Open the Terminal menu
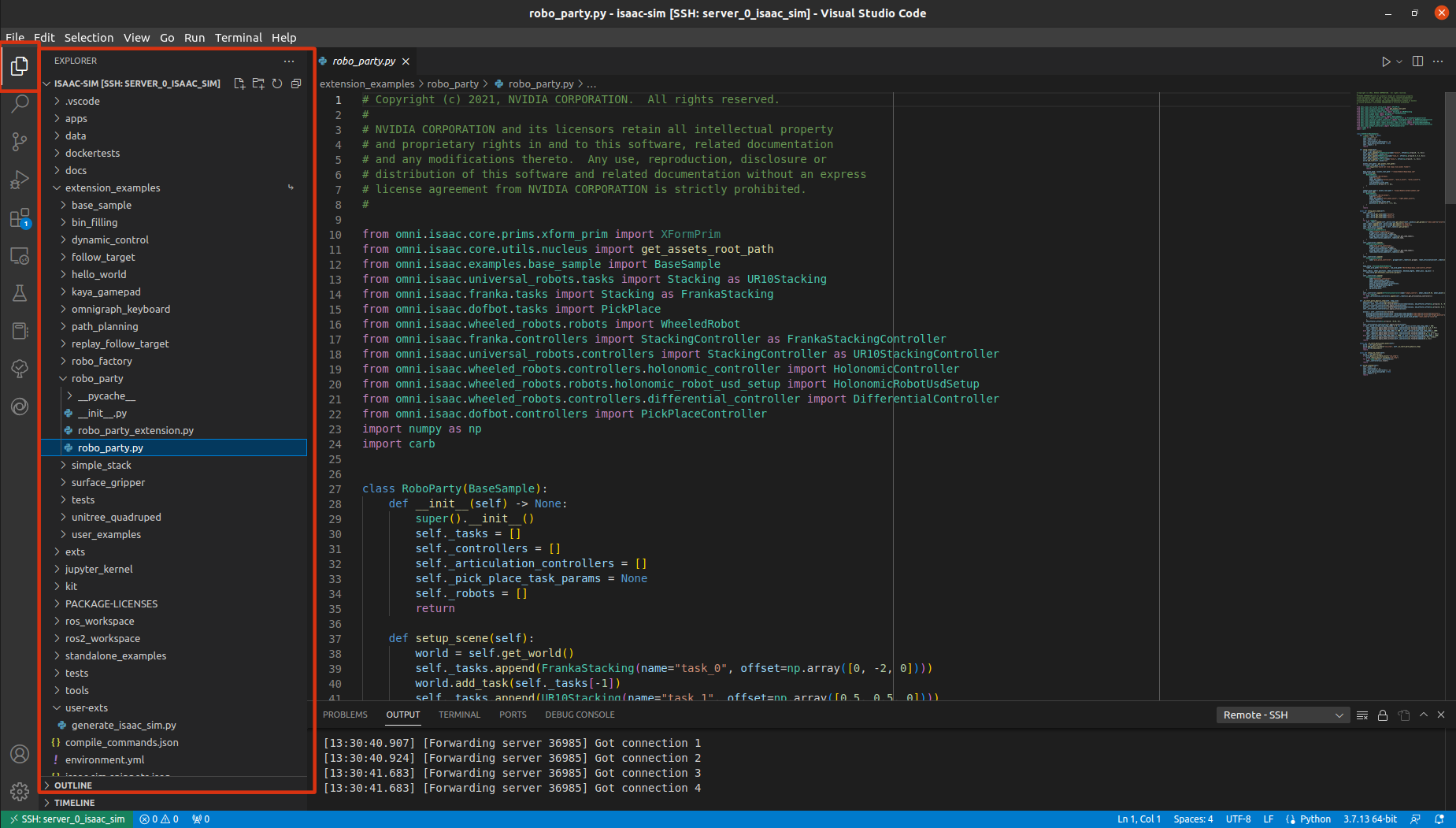Screen dimensions: 1456x828 click(x=238, y=37)
